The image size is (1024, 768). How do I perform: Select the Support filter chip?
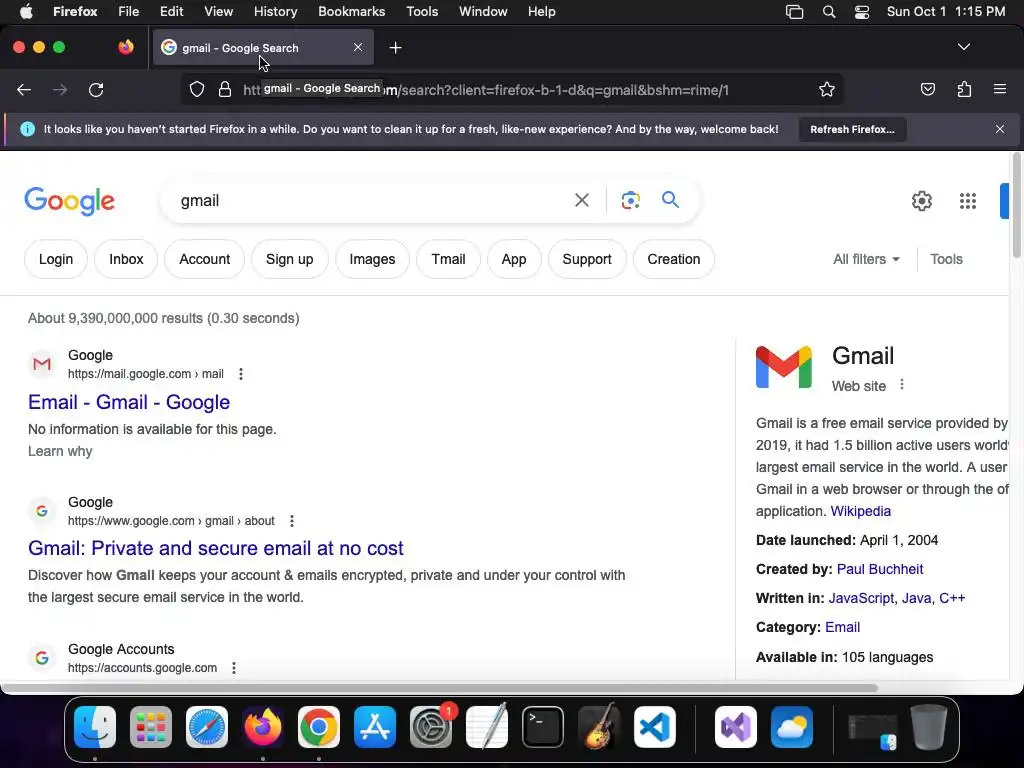point(586,259)
